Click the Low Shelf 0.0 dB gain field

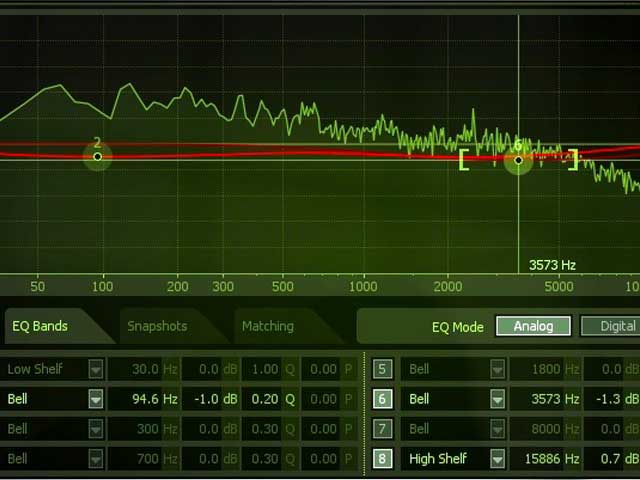211,369
